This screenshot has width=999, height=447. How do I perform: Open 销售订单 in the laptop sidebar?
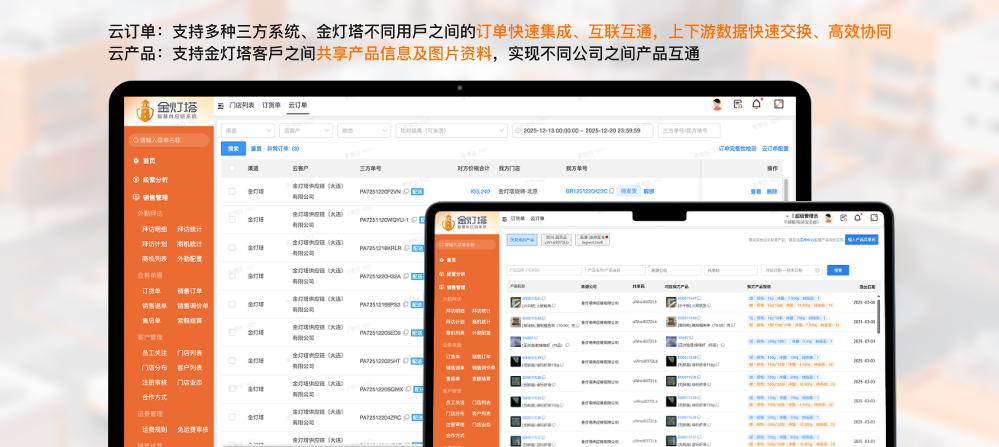[x=190, y=291]
